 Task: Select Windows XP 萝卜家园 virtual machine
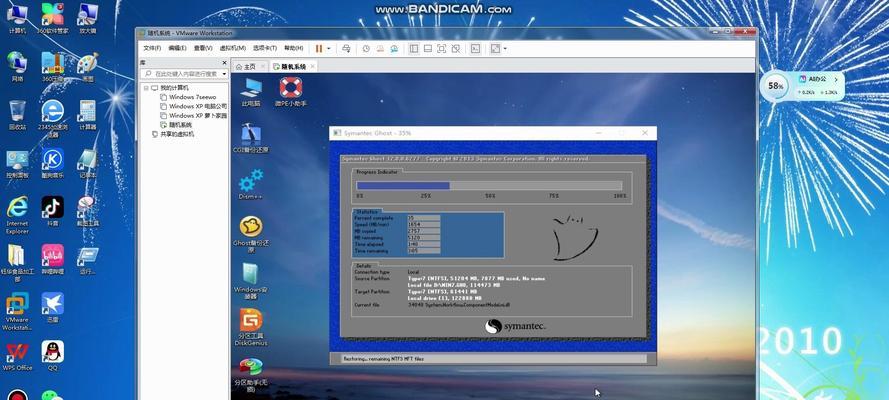pyautogui.click(x=193, y=115)
